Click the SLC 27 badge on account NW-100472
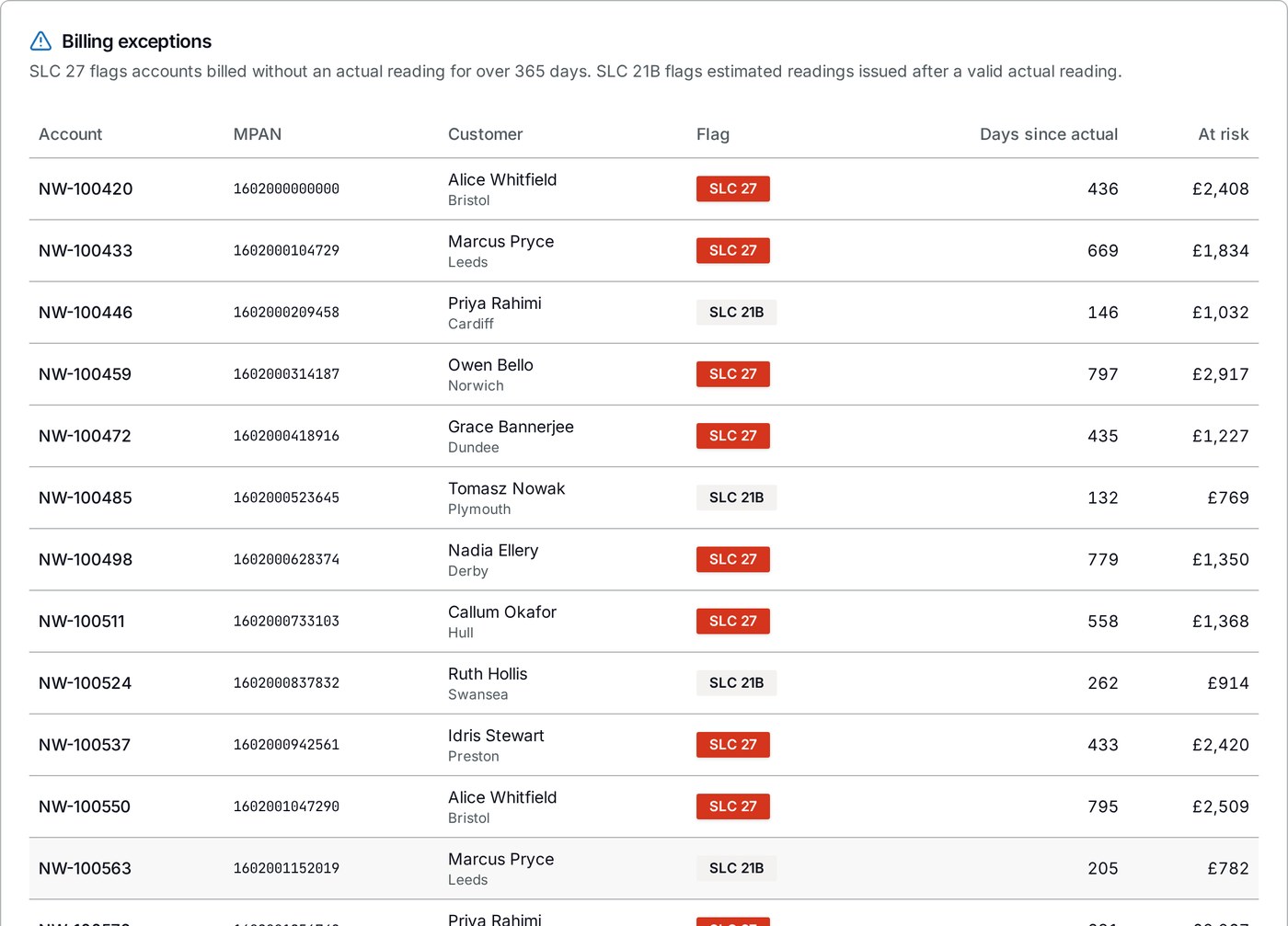Image resolution: width=1288 pixels, height=926 pixels. point(733,436)
